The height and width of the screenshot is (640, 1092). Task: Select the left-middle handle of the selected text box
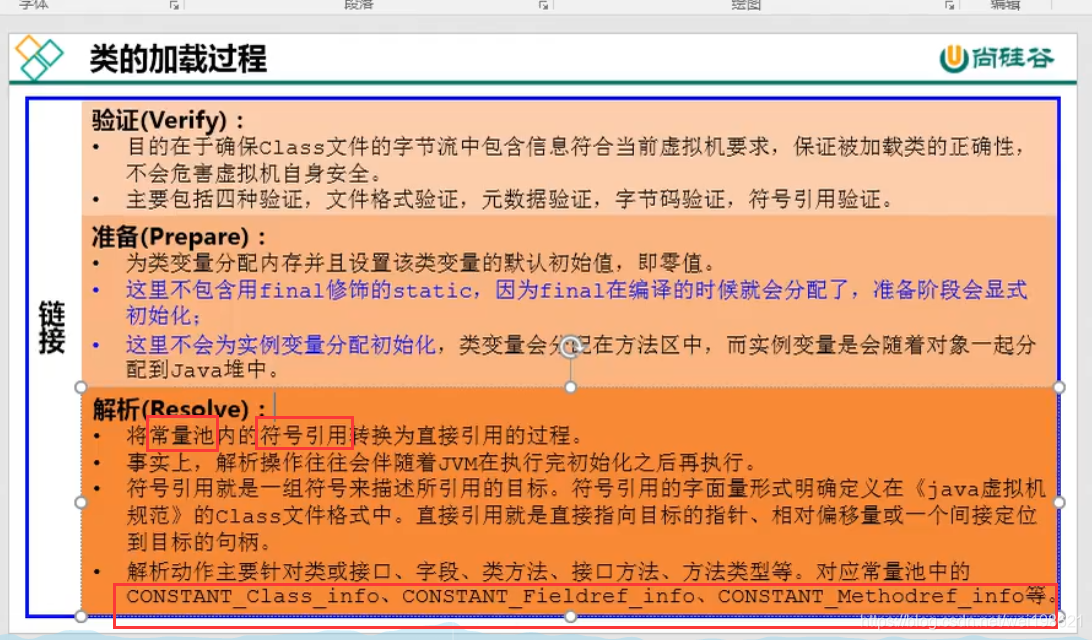point(81,502)
